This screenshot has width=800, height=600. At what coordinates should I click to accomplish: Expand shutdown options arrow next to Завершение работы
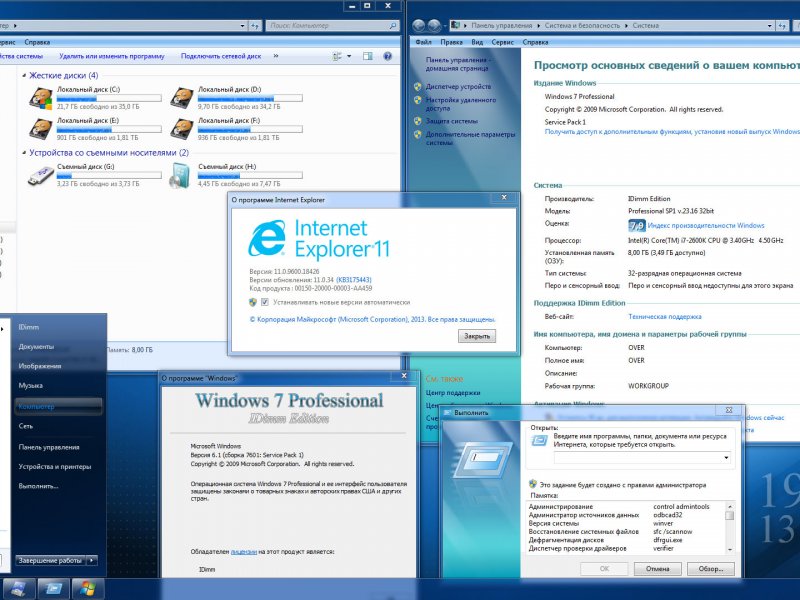click(x=92, y=560)
